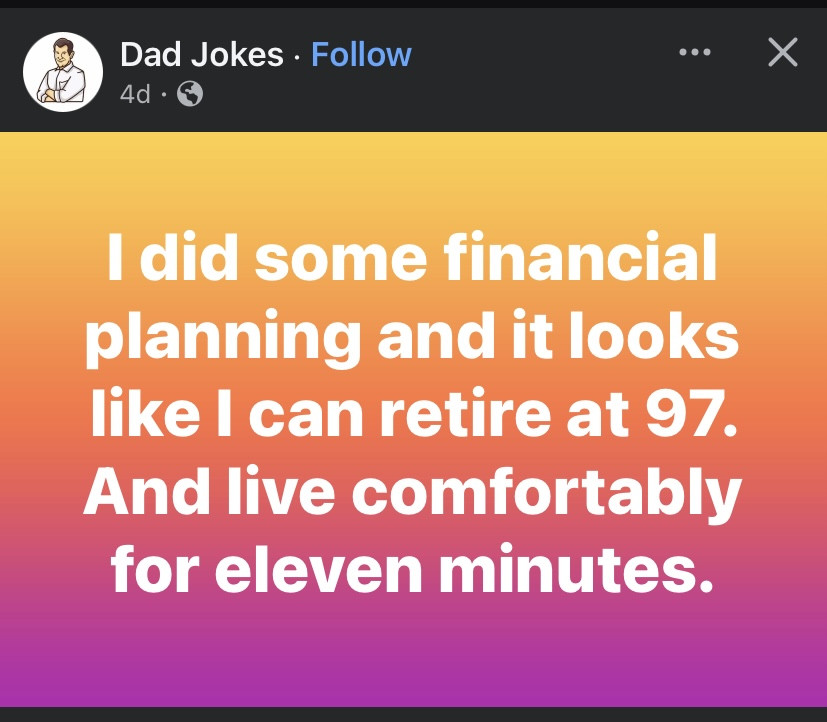827x722 pixels.
Task: Close the post viewer with the X
Action: pos(783,52)
